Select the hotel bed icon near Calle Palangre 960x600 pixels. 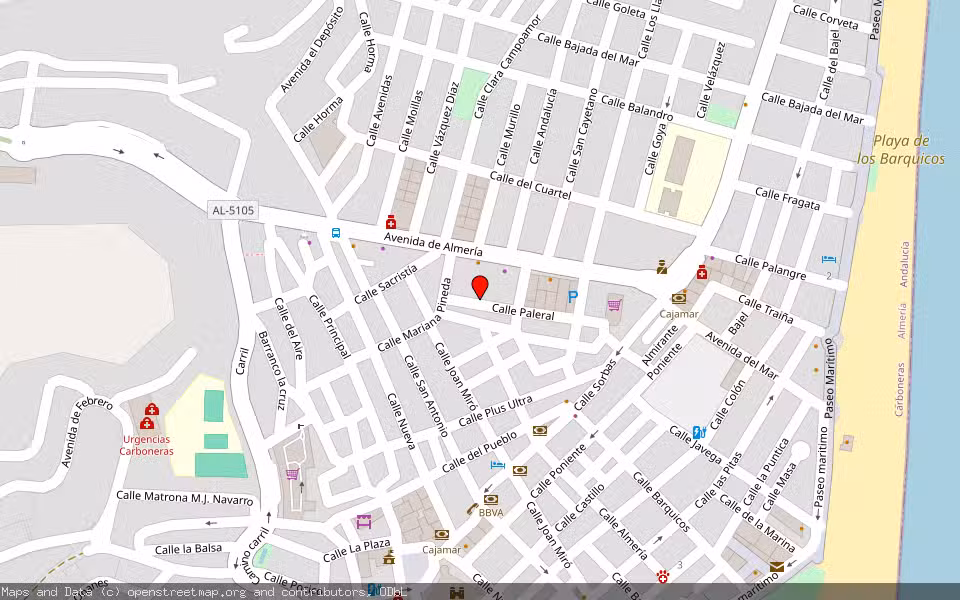829,260
